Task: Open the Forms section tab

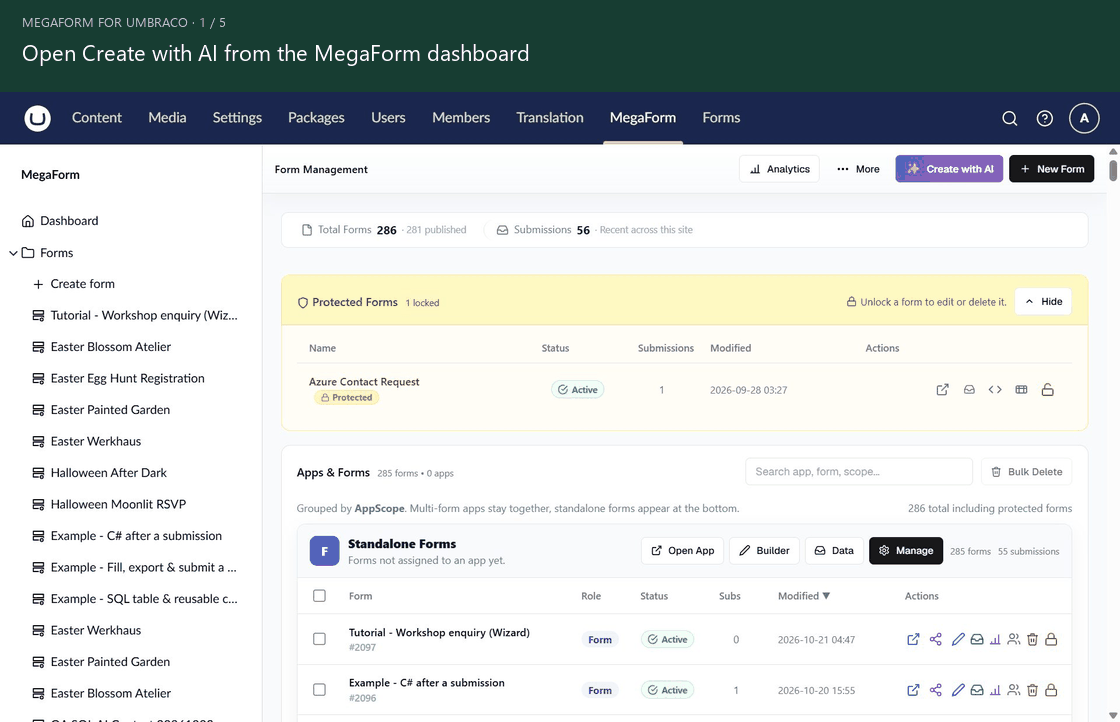Action: (721, 118)
